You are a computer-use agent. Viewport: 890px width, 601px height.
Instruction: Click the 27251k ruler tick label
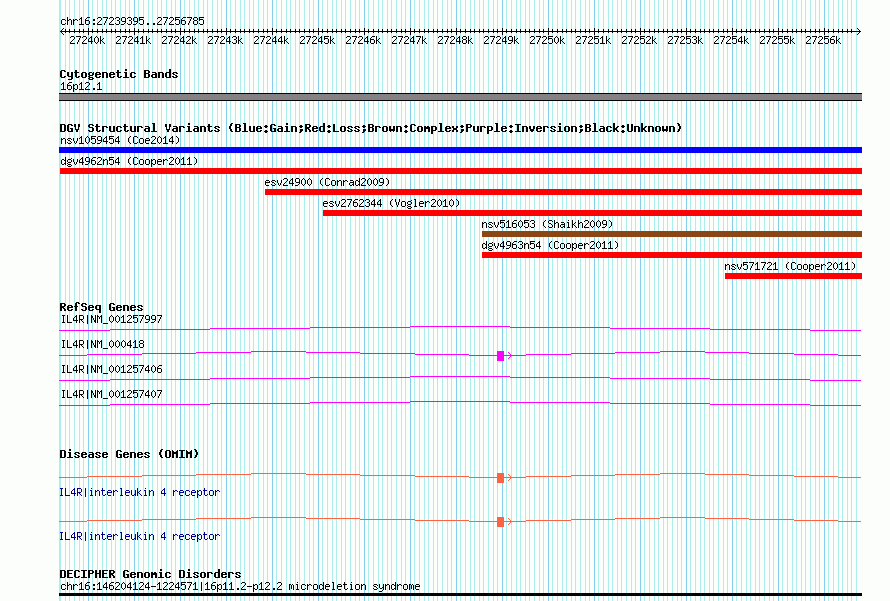pyautogui.click(x=593, y=40)
